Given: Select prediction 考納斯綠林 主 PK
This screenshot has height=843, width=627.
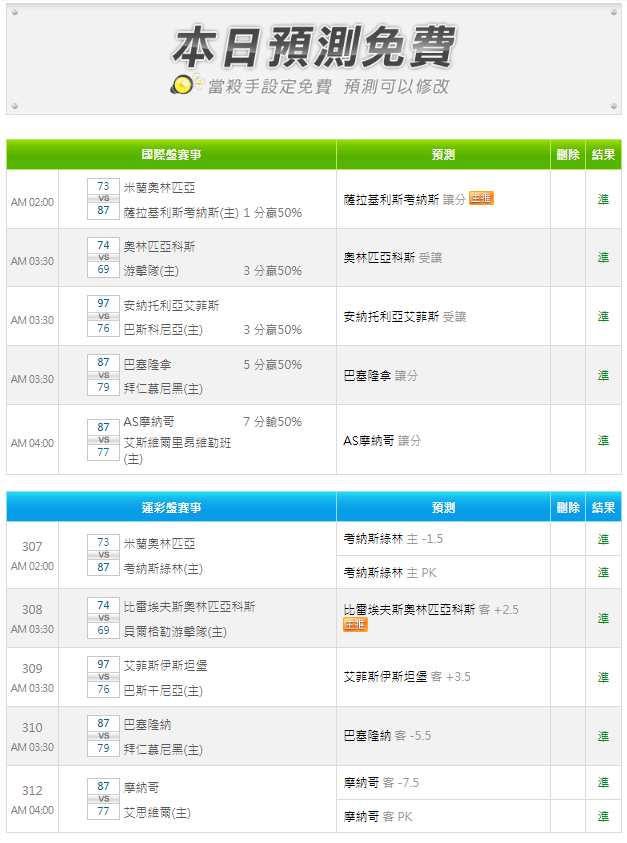Looking at the screenshot, I should (390, 573).
